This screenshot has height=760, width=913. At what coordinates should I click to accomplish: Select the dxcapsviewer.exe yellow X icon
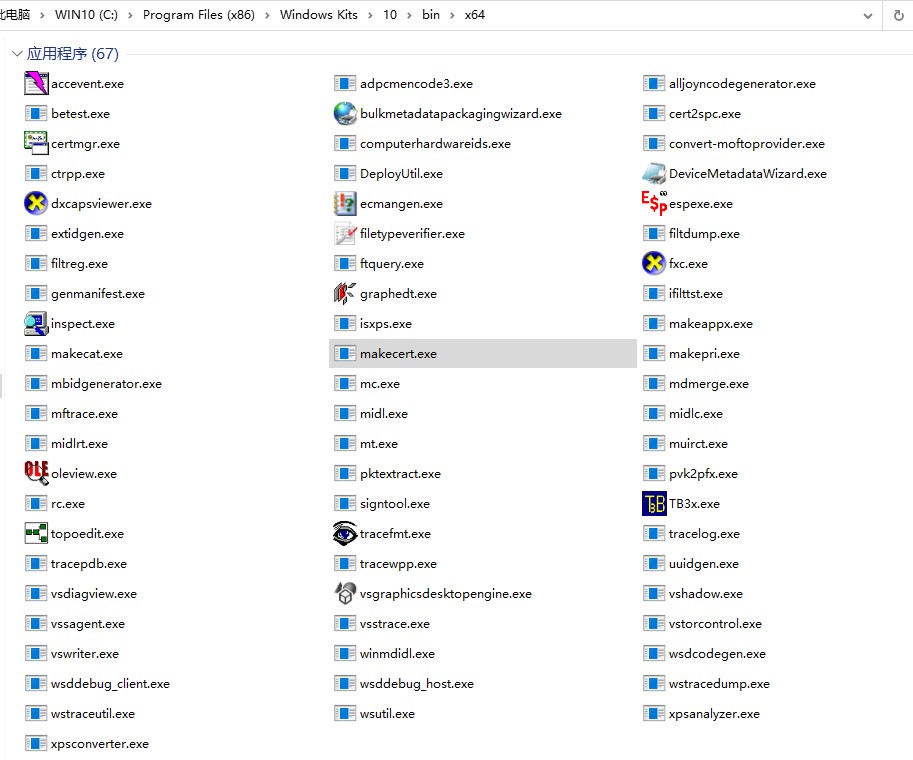tap(36, 204)
